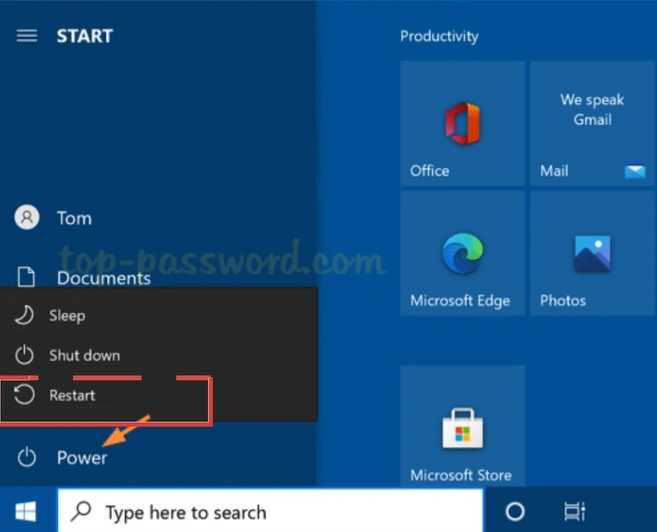Launch the Microsoft Edge tile

coord(463,253)
